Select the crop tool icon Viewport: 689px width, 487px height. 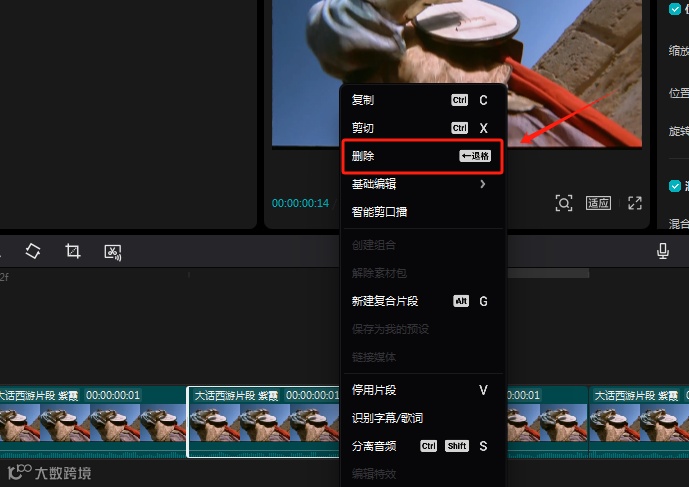click(73, 251)
